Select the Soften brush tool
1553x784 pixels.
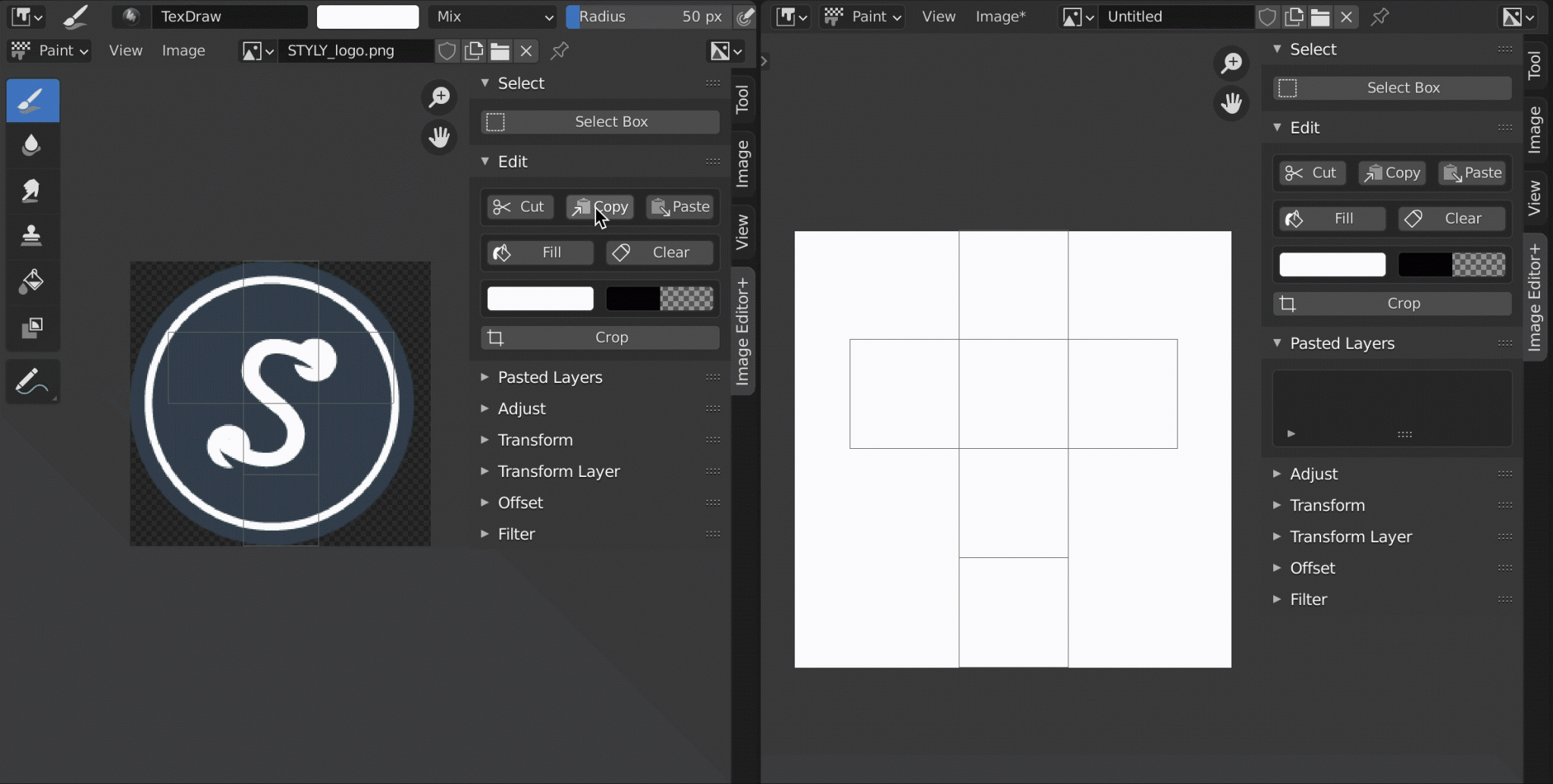tap(32, 145)
